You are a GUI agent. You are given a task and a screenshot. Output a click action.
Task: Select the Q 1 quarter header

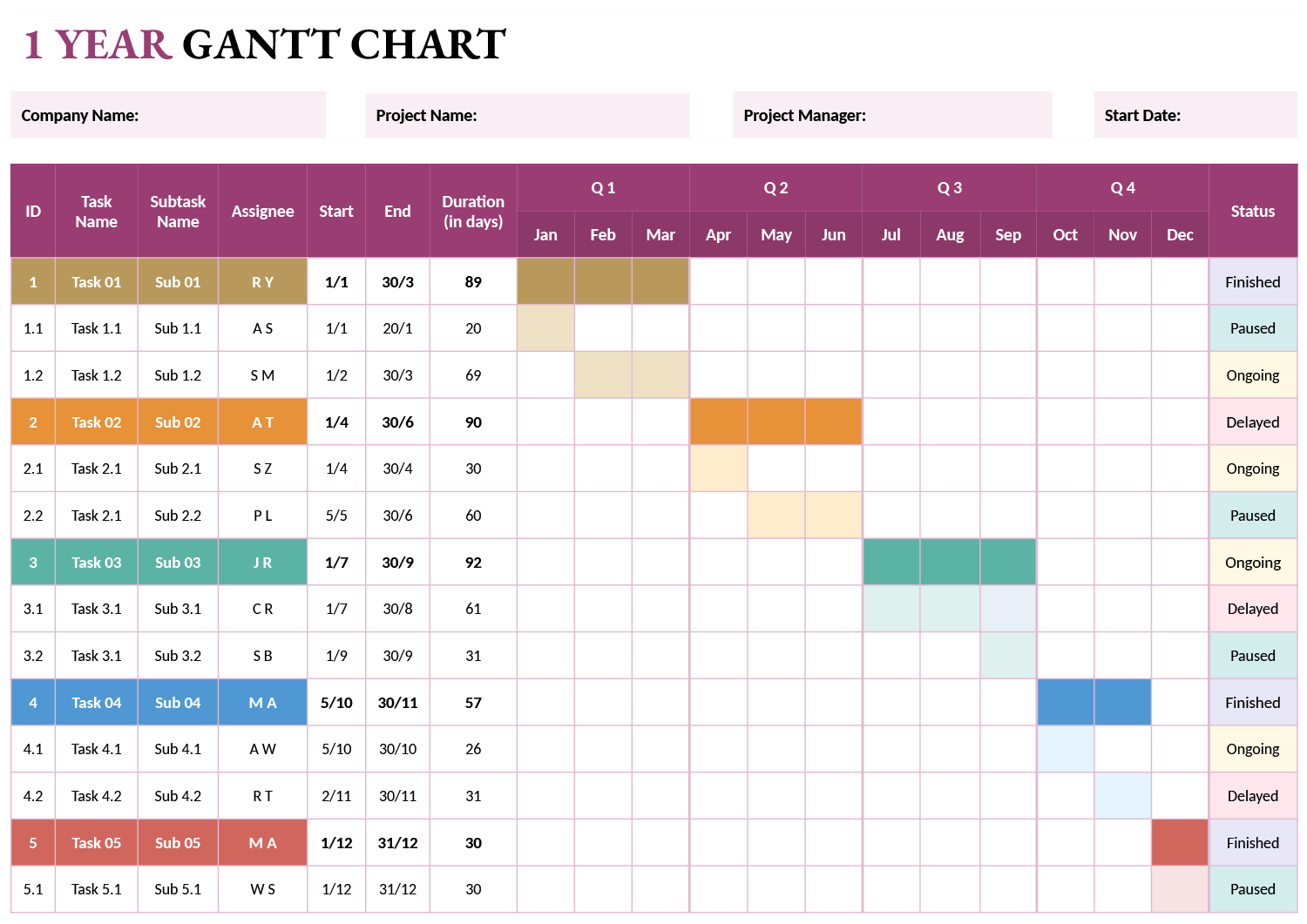tap(603, 188)
